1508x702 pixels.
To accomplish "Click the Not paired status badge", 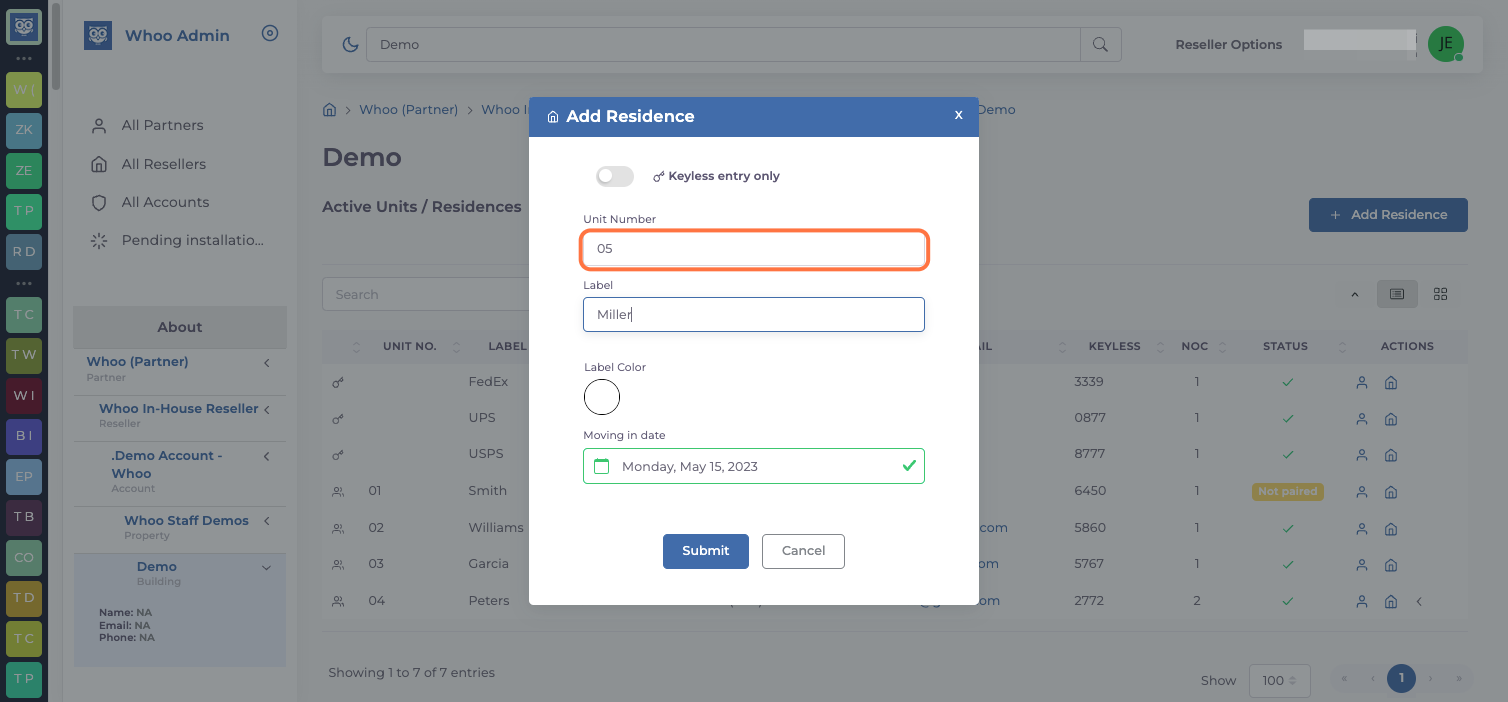I will 1288,492.
